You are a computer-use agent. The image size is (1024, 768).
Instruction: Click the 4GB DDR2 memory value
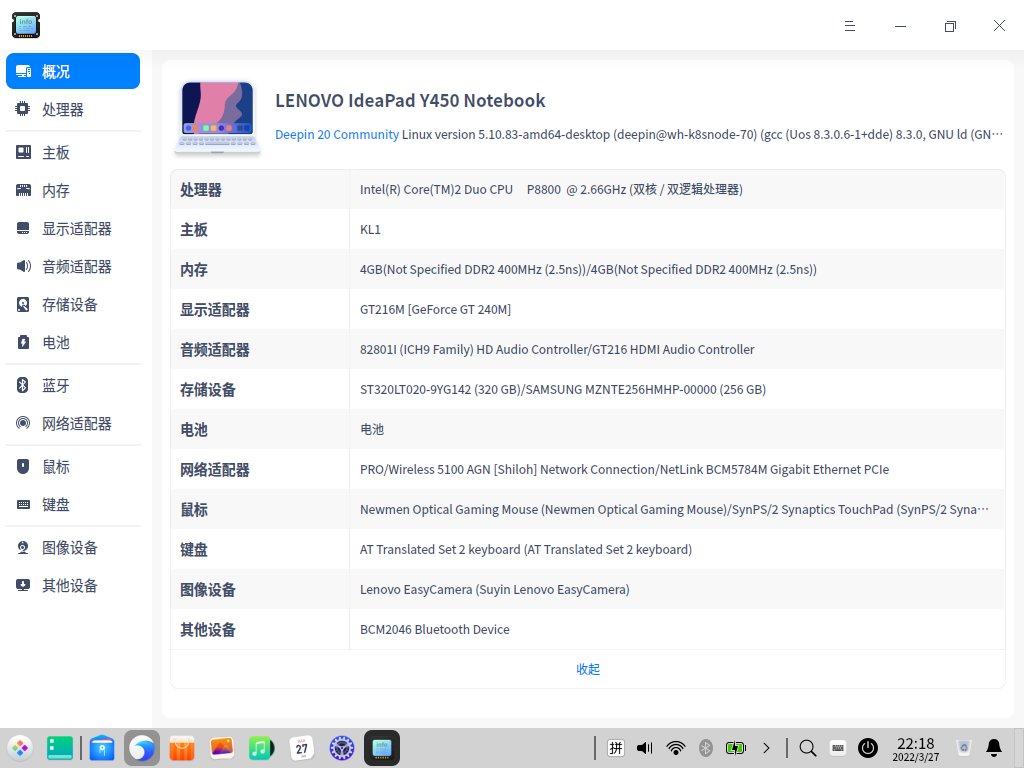click(x=588, y=270)
